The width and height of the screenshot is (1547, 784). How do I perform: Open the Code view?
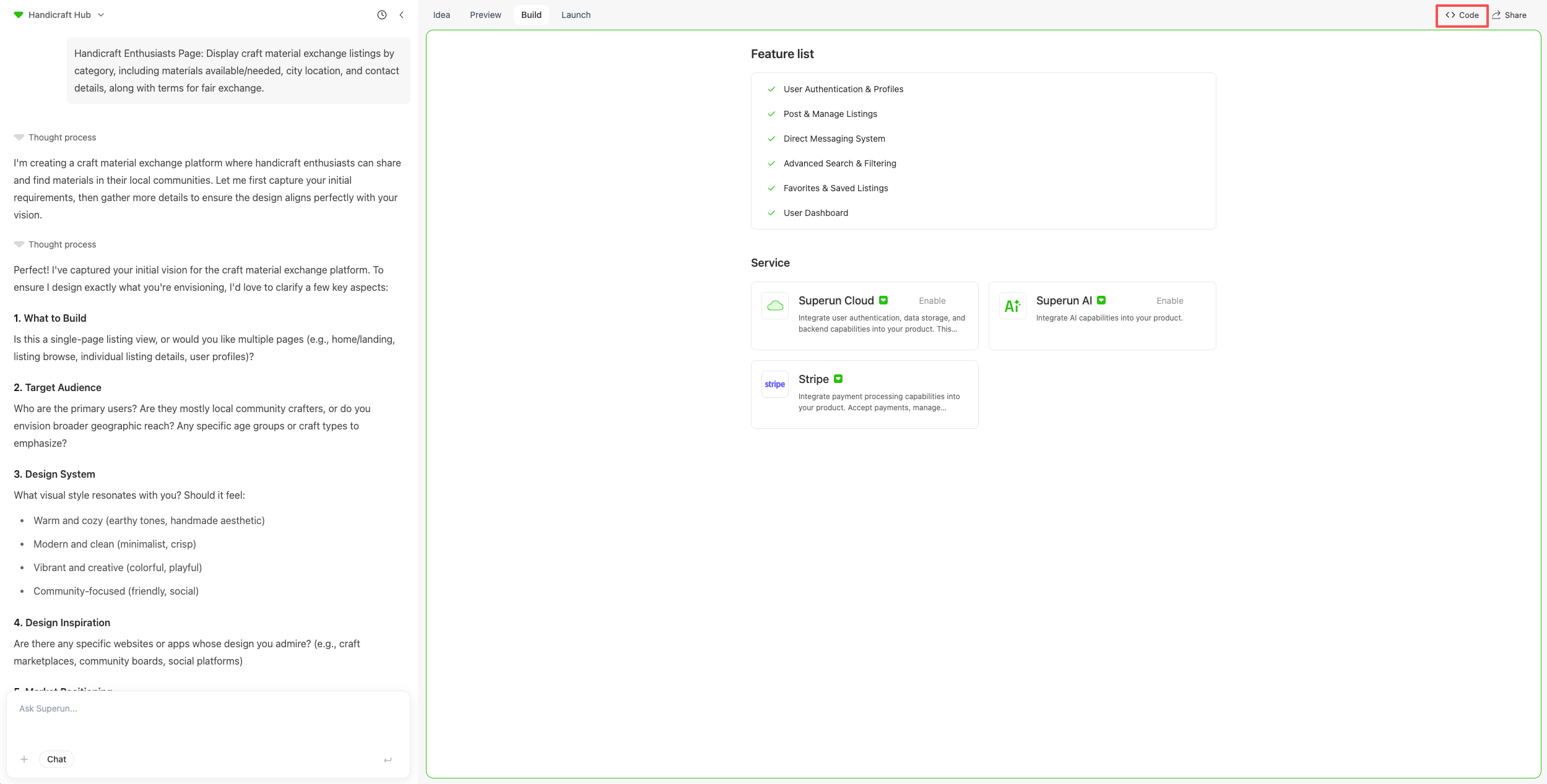[1461, 14]
